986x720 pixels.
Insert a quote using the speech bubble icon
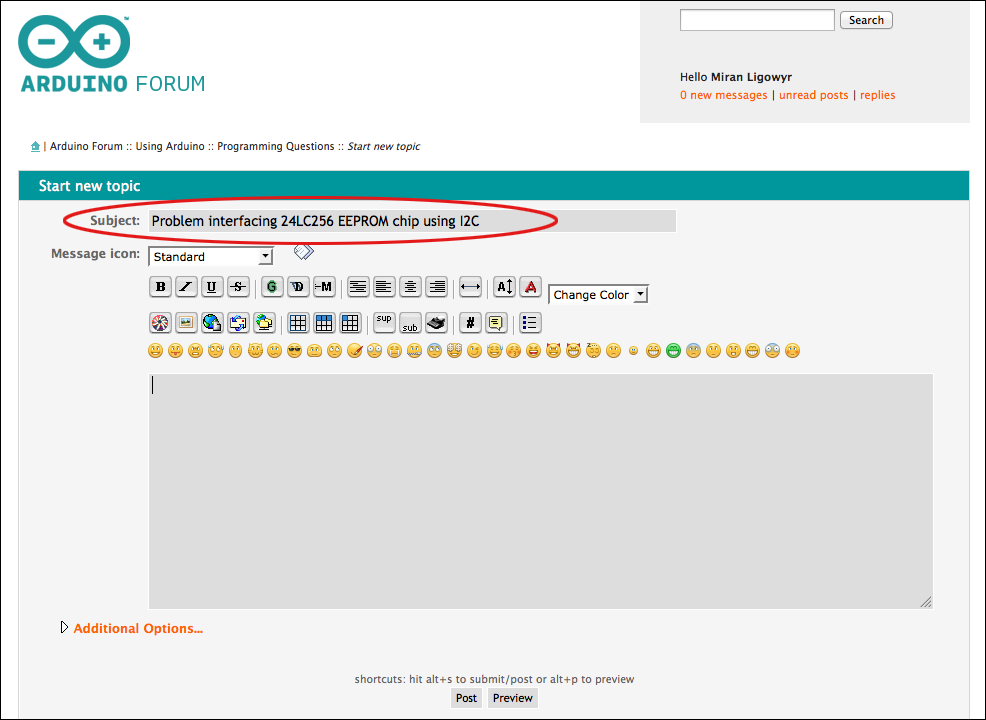[495, 323]
